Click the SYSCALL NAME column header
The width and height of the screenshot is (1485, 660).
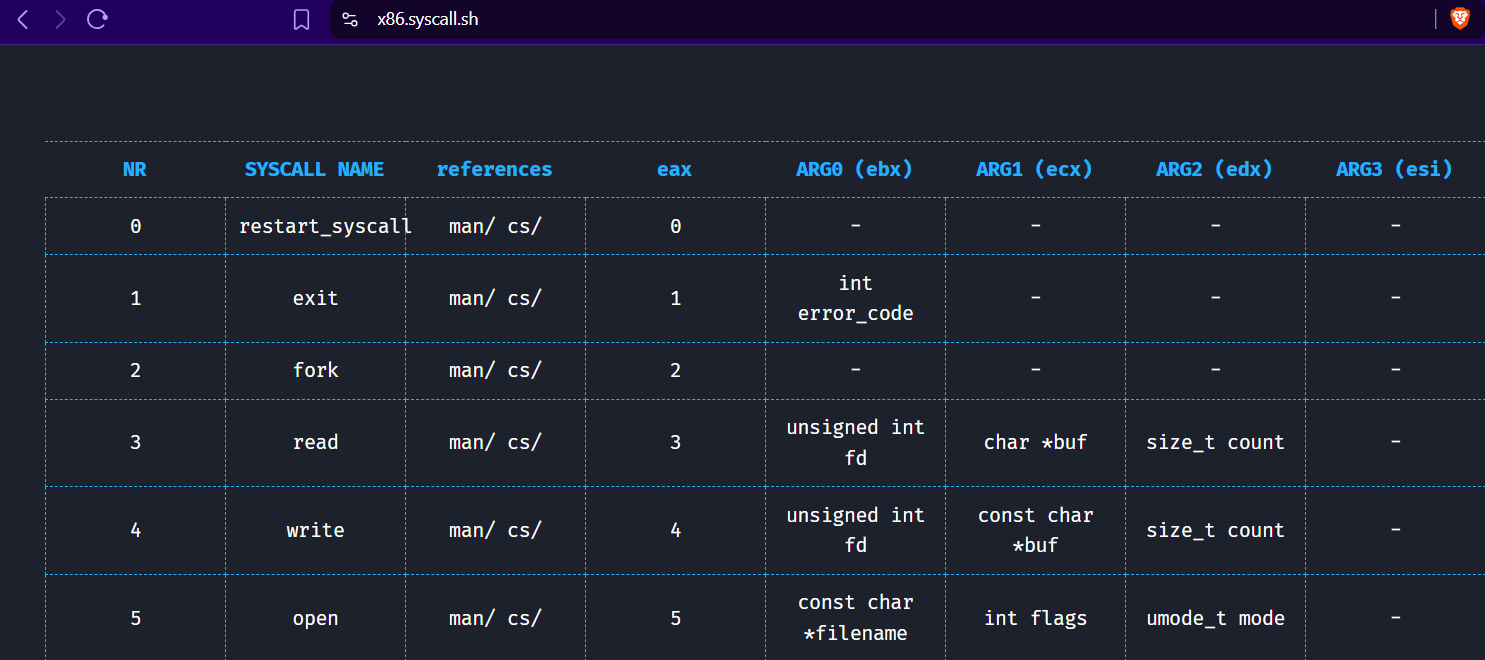tap(314, 169)
